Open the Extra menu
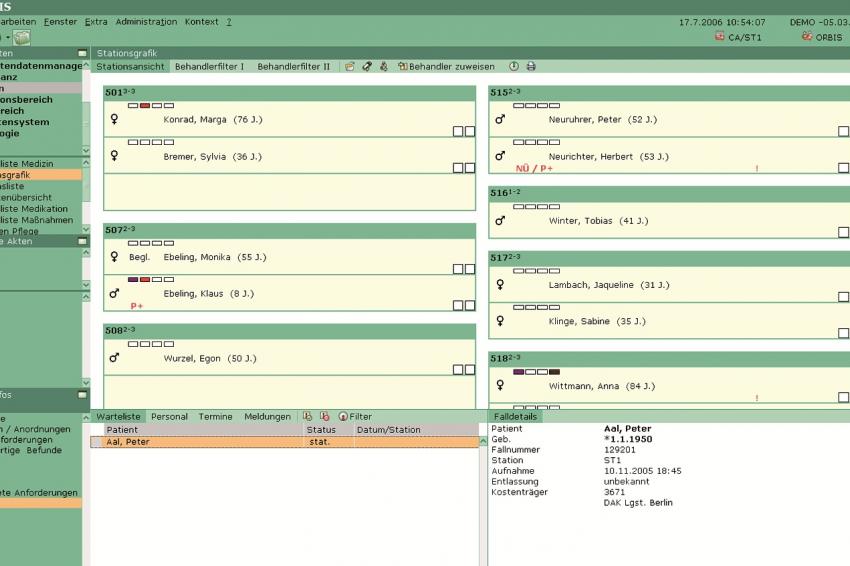The image size is (850, 566). [96, 22]
